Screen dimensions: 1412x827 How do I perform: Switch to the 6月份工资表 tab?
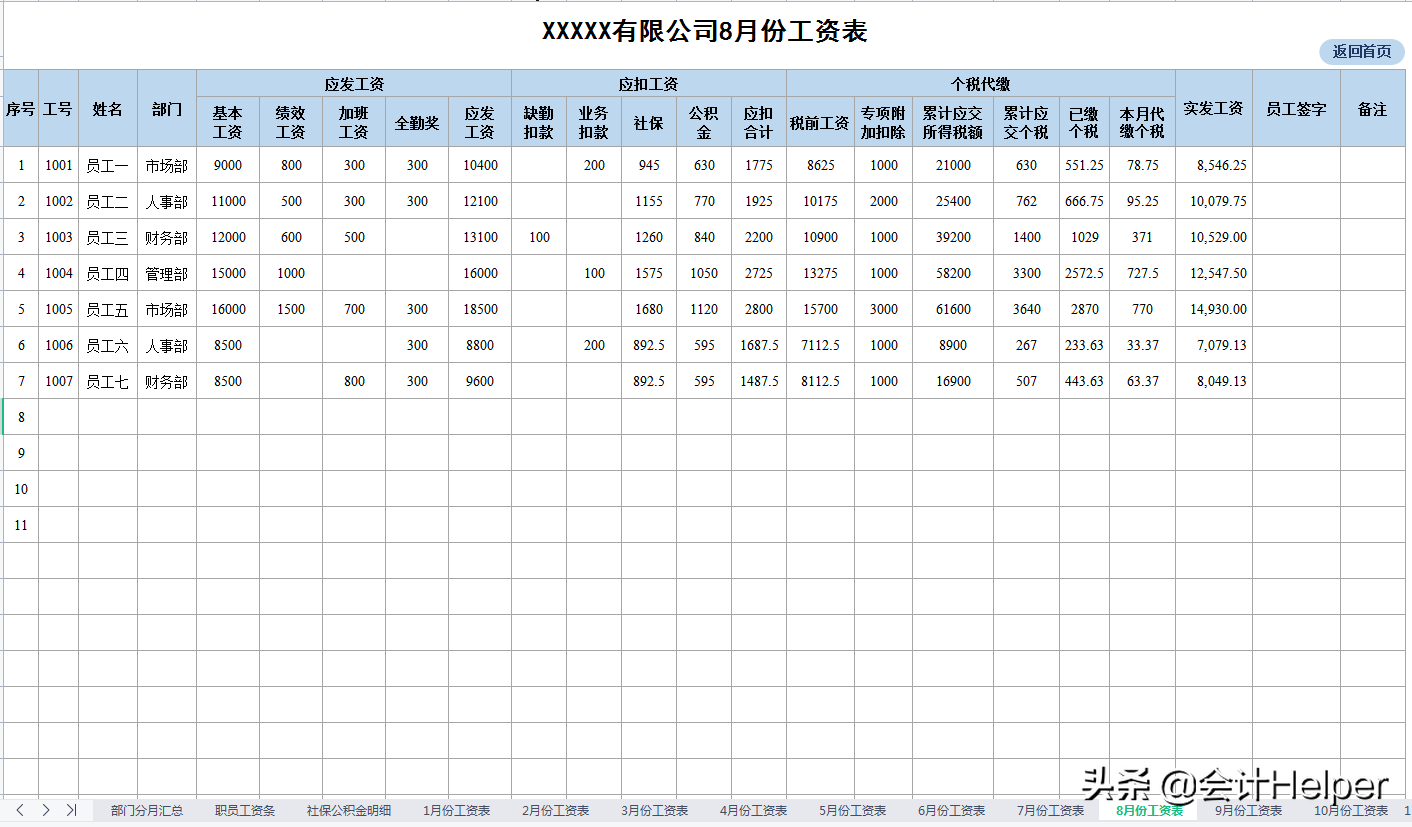[952, 811]
